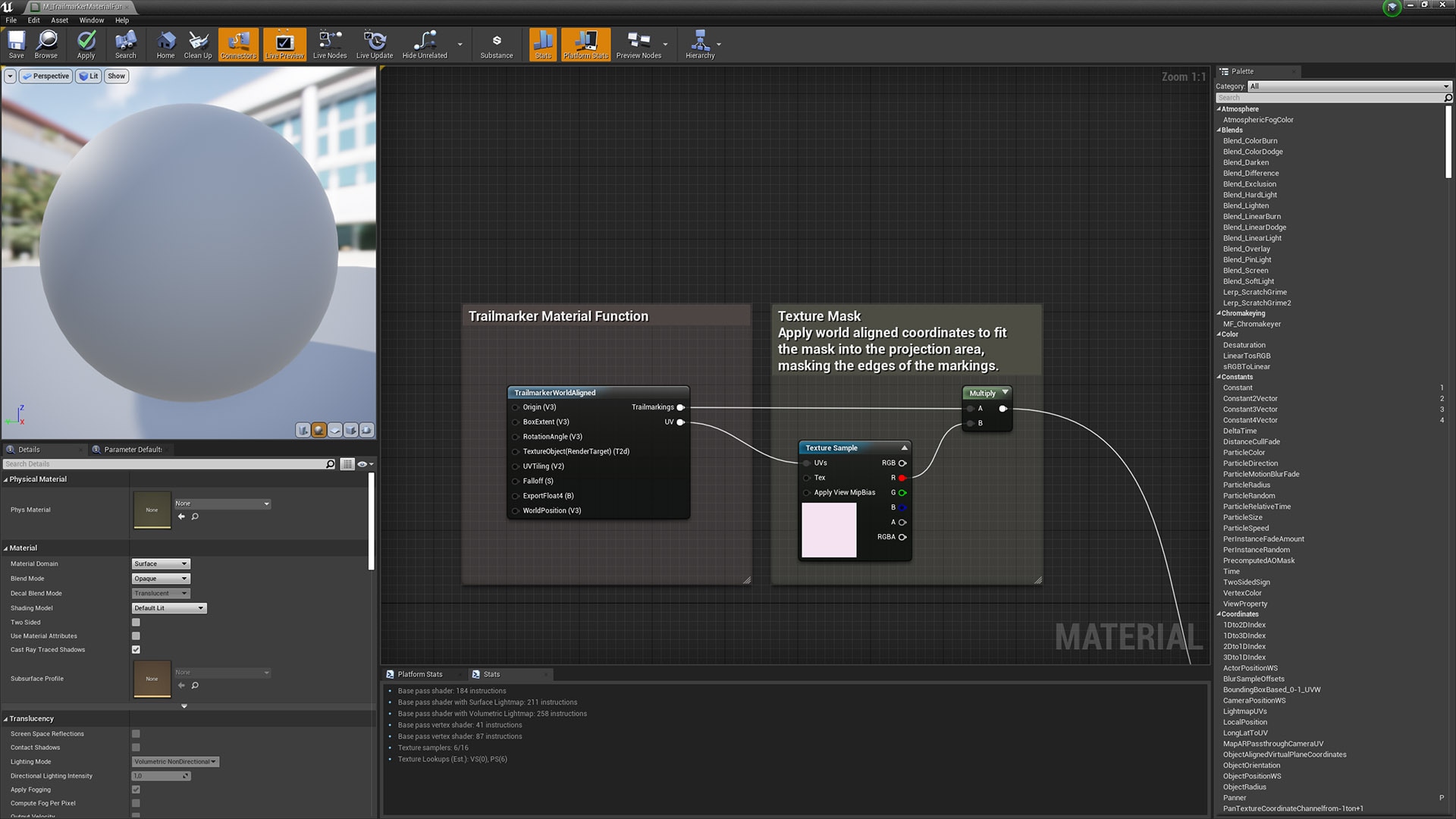1456x819 pixels.
Task: Uncheck Cast Ray Traced Shadows
Action: pyautogui.click(x=136, y=650)
